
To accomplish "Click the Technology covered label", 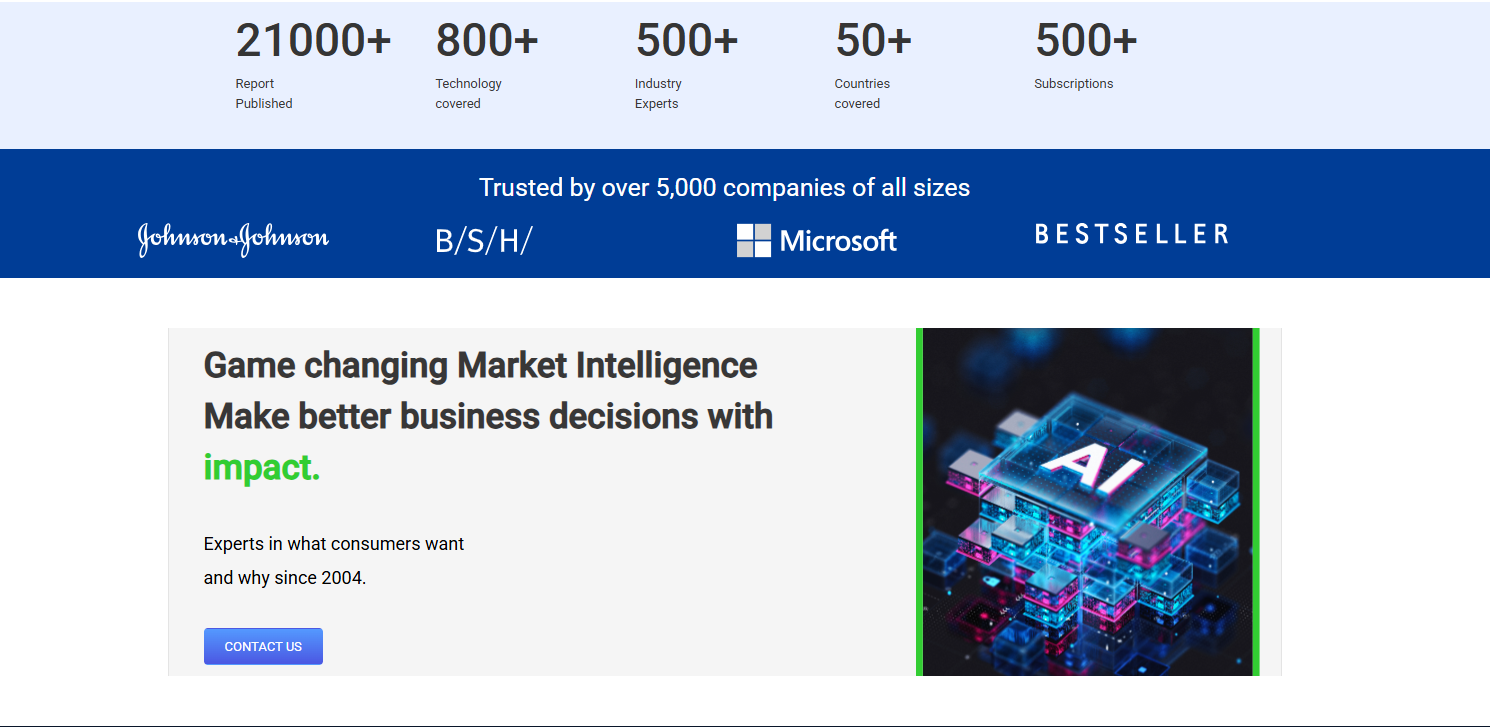I will point(468,94).
